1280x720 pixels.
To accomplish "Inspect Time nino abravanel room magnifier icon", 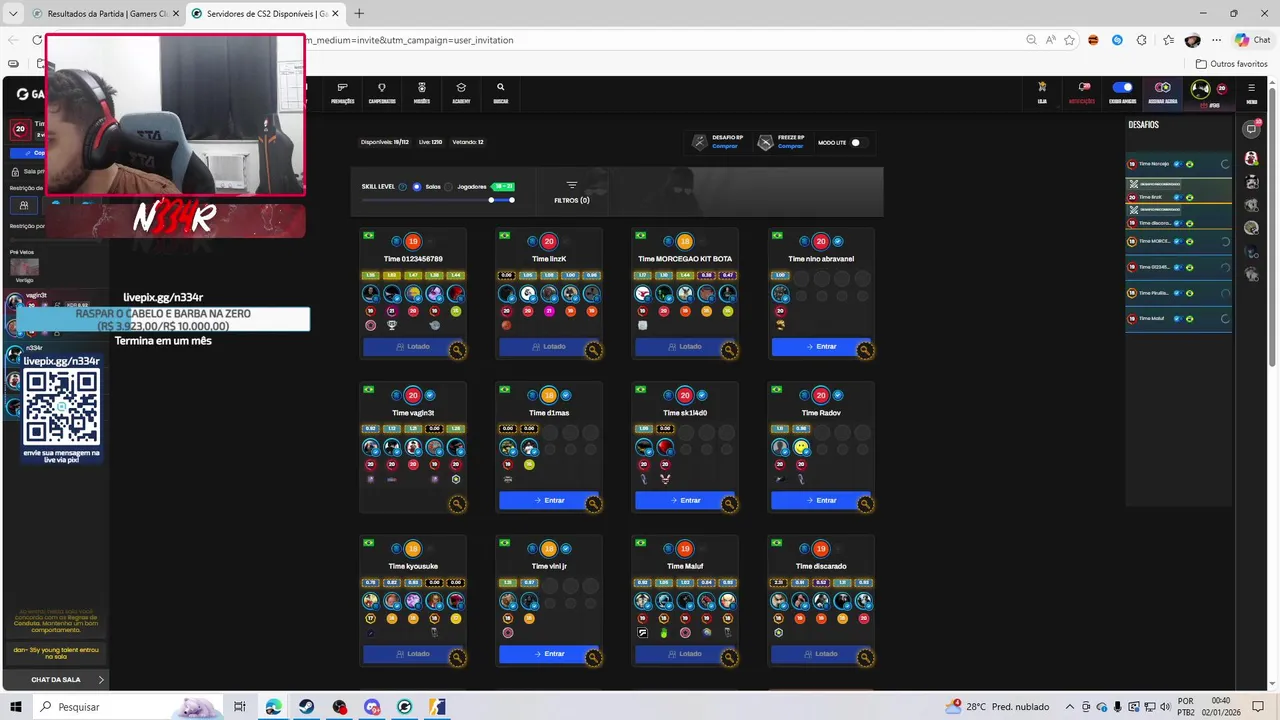I will click(x=865, y=350).
